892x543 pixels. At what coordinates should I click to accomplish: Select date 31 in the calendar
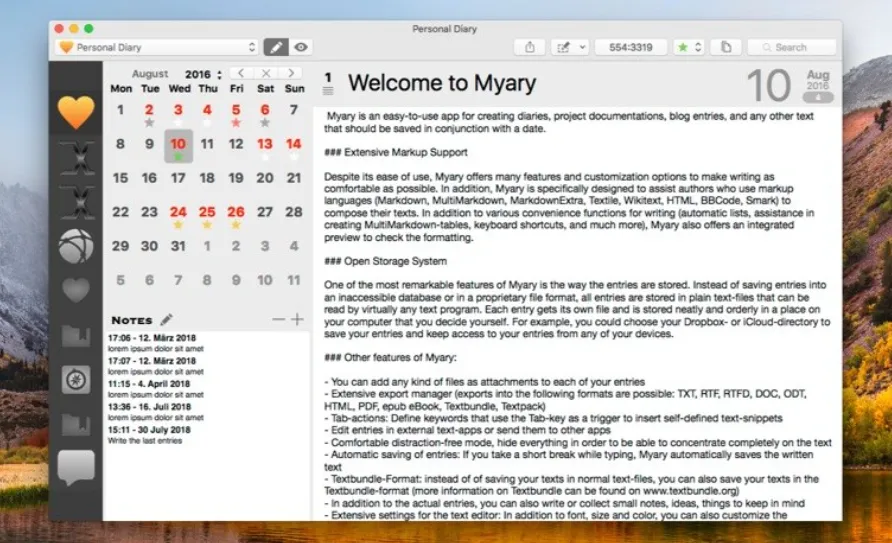pos(178,246)
